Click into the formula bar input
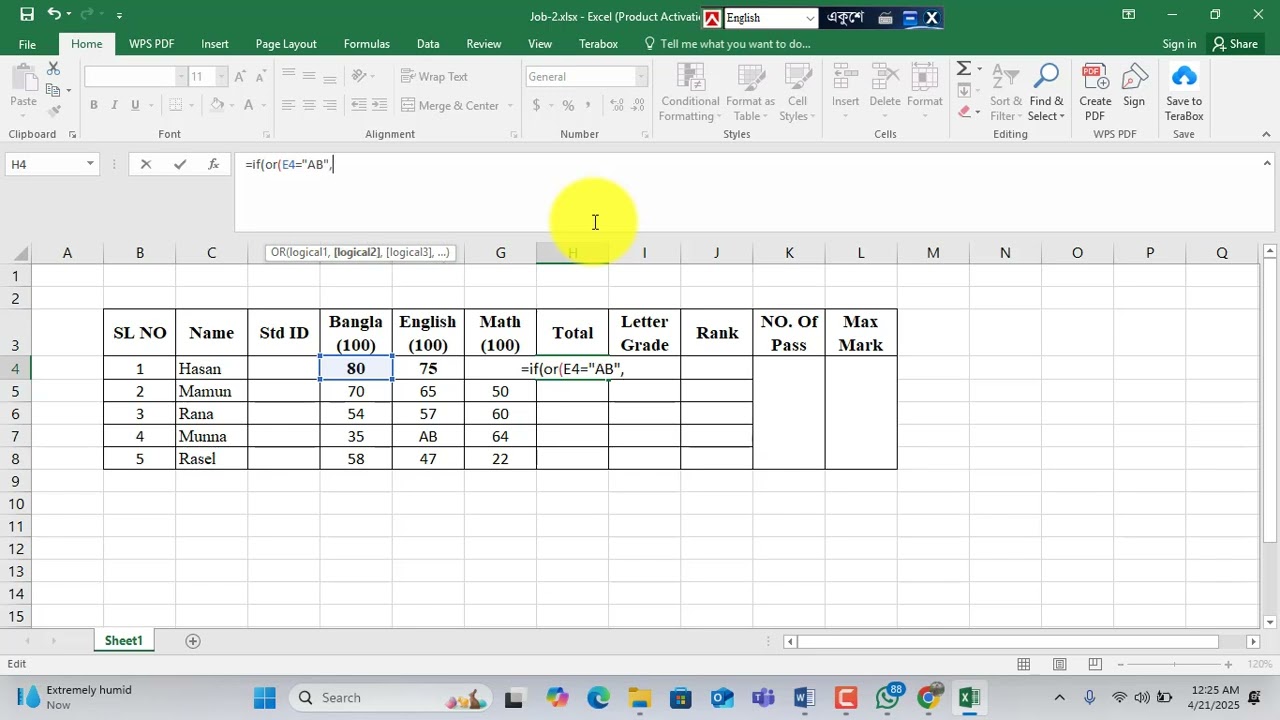The height and width of the screenshot is (720, 1280). [x=750, y=192]
